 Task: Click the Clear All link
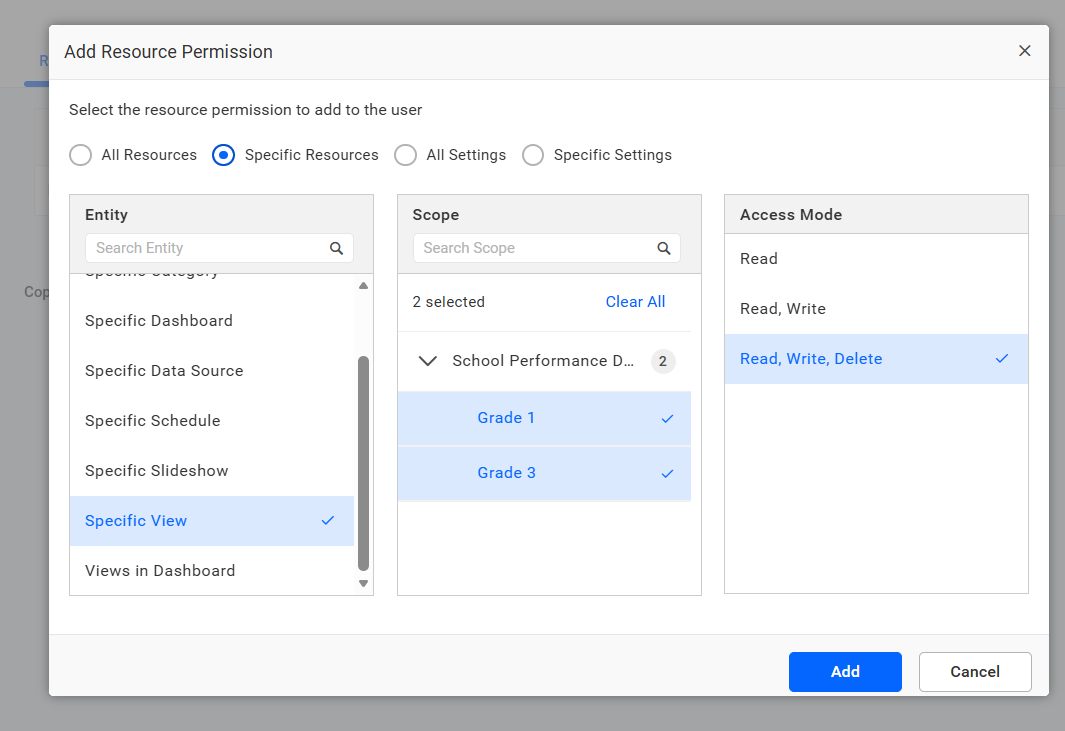click(635, 302)
